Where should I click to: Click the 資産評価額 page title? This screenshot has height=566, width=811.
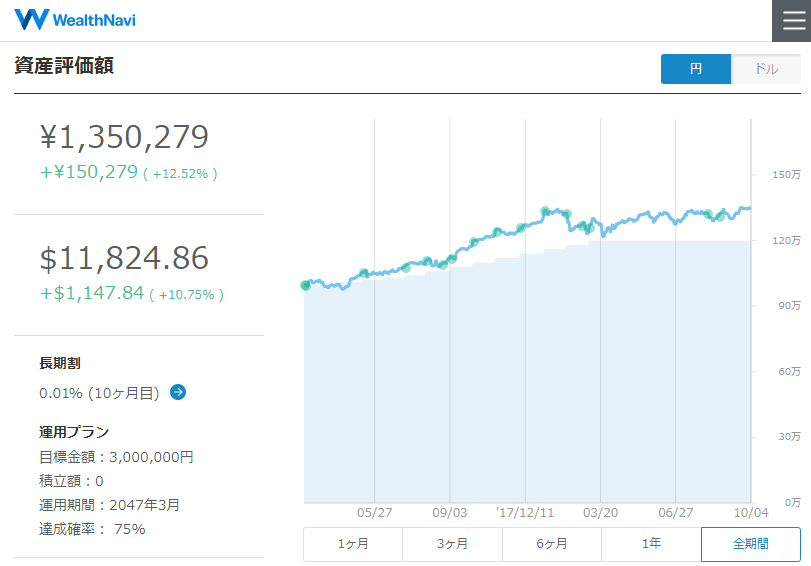tap(64, 66)
